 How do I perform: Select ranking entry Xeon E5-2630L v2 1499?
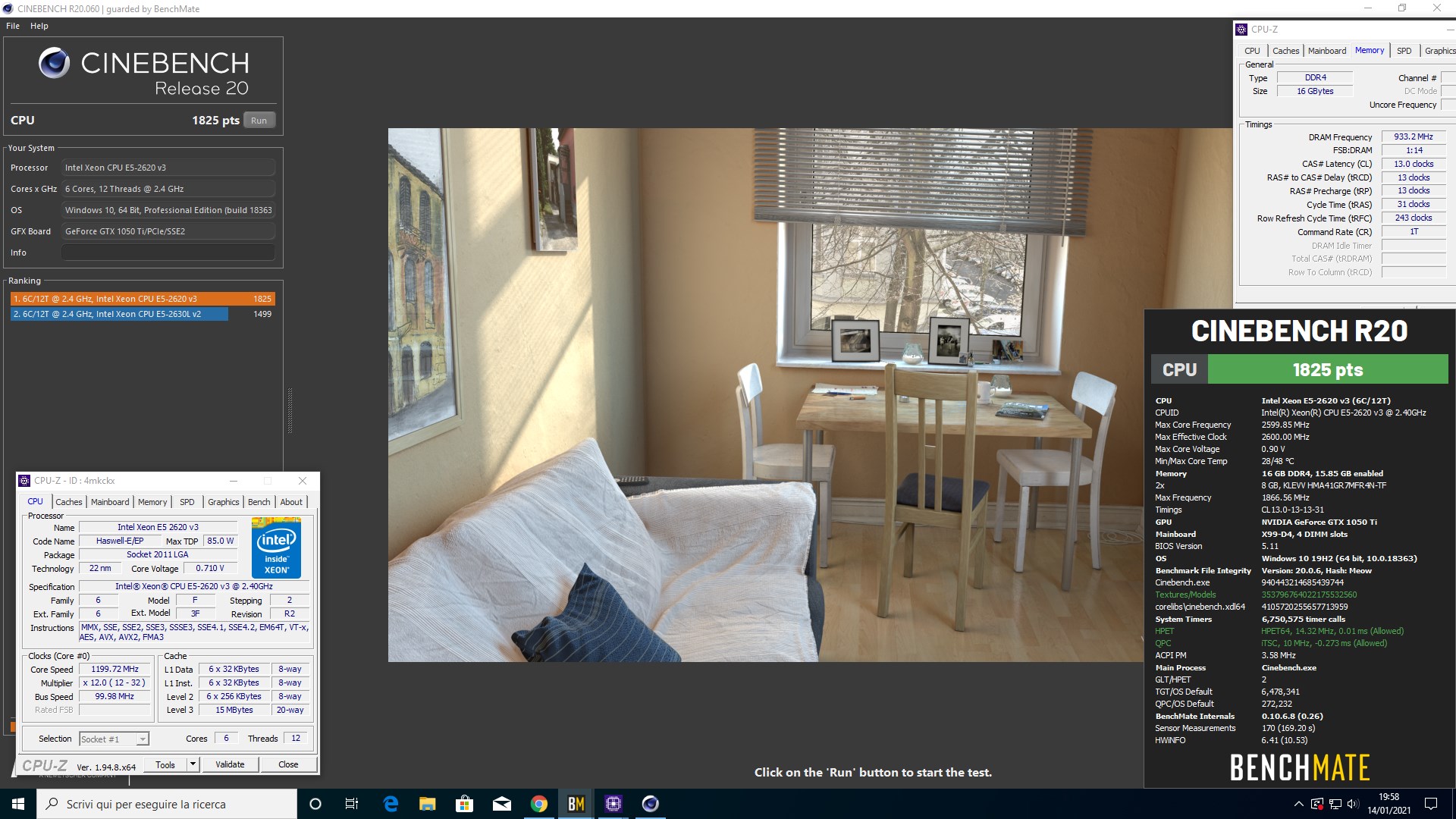click(142, 314)
